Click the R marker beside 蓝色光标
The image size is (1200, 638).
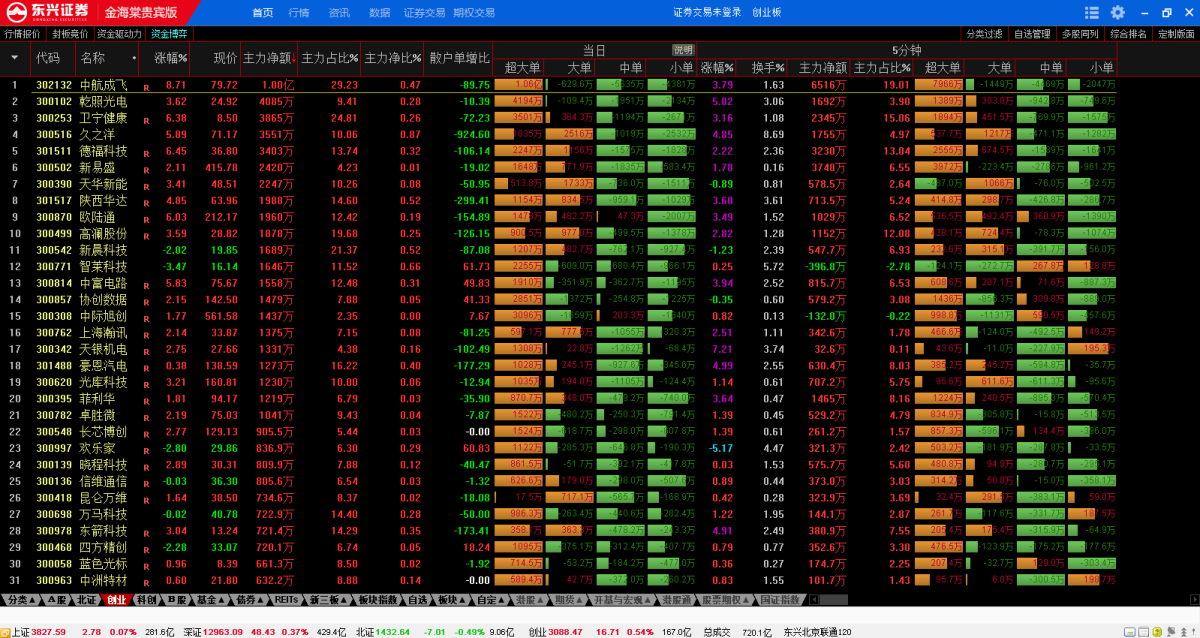146,564
